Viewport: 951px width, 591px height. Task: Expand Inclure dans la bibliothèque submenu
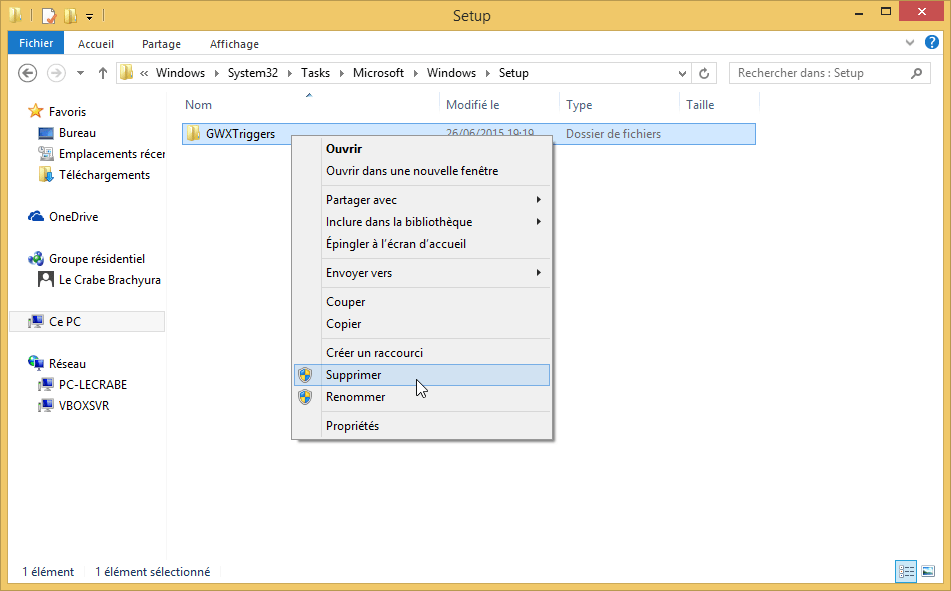422,221
